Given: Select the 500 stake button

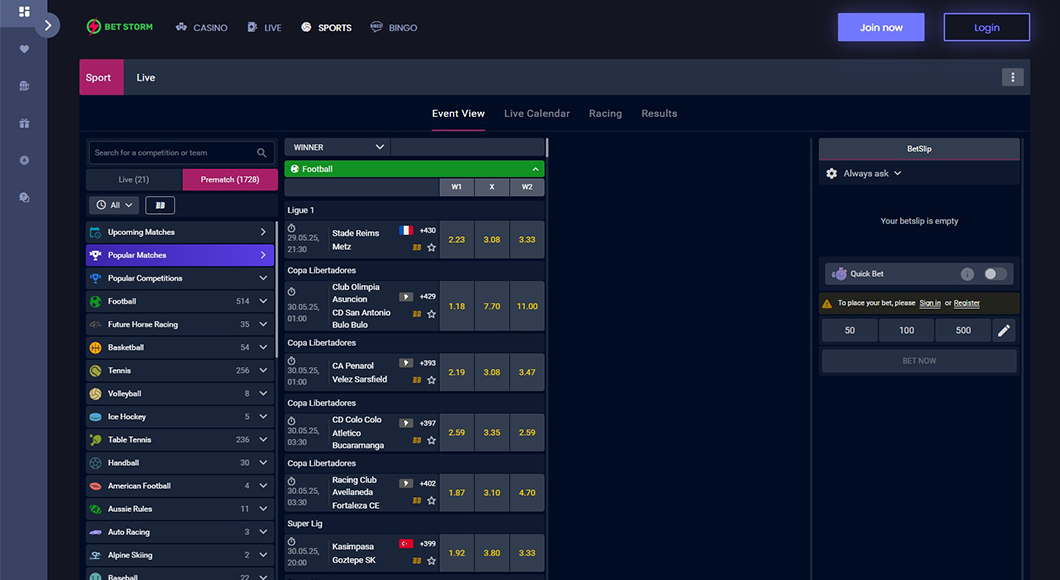Looking at the screenshot, I should (963, 331).
